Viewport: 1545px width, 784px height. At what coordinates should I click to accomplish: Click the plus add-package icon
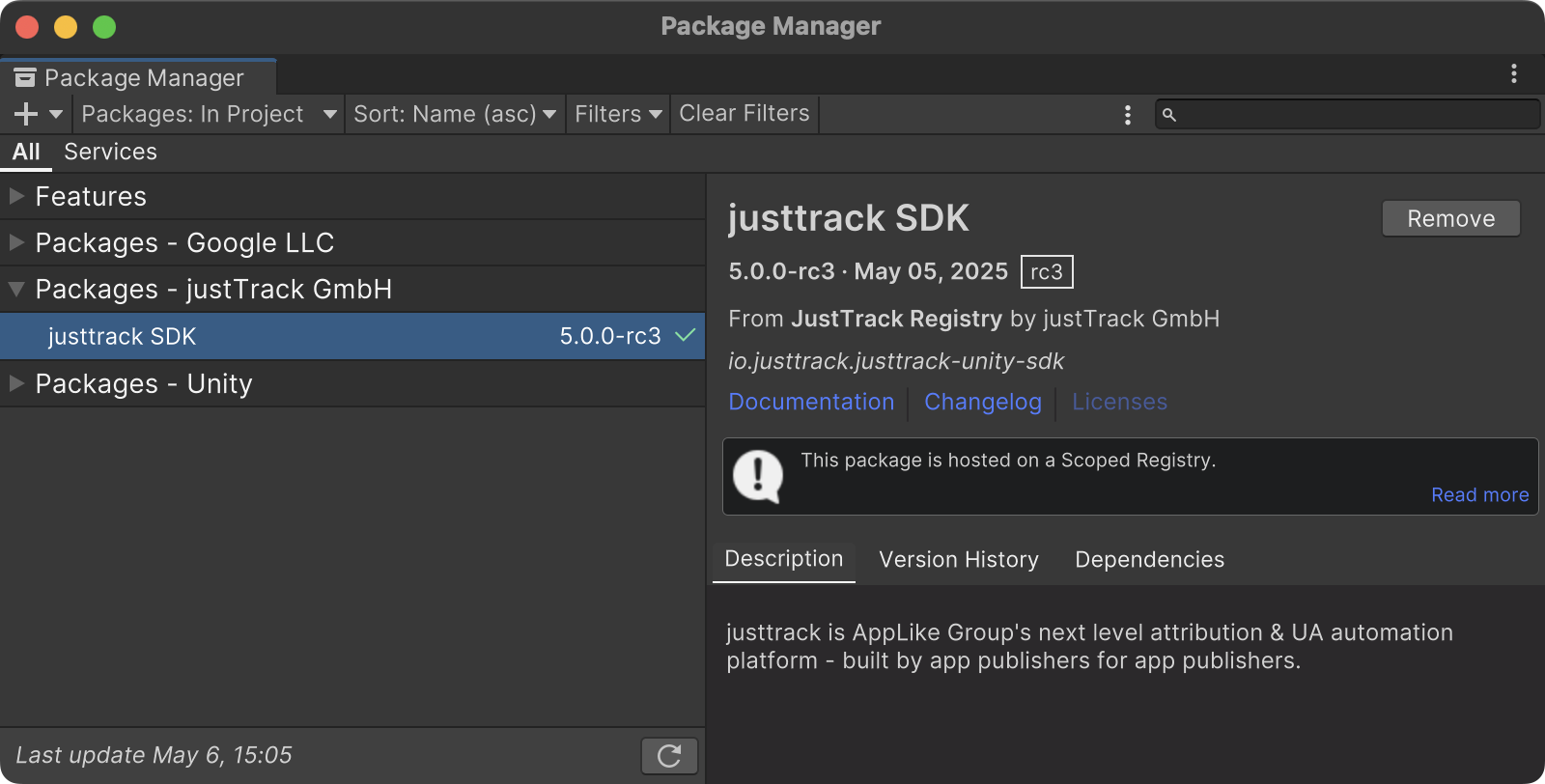pos(26,114)
